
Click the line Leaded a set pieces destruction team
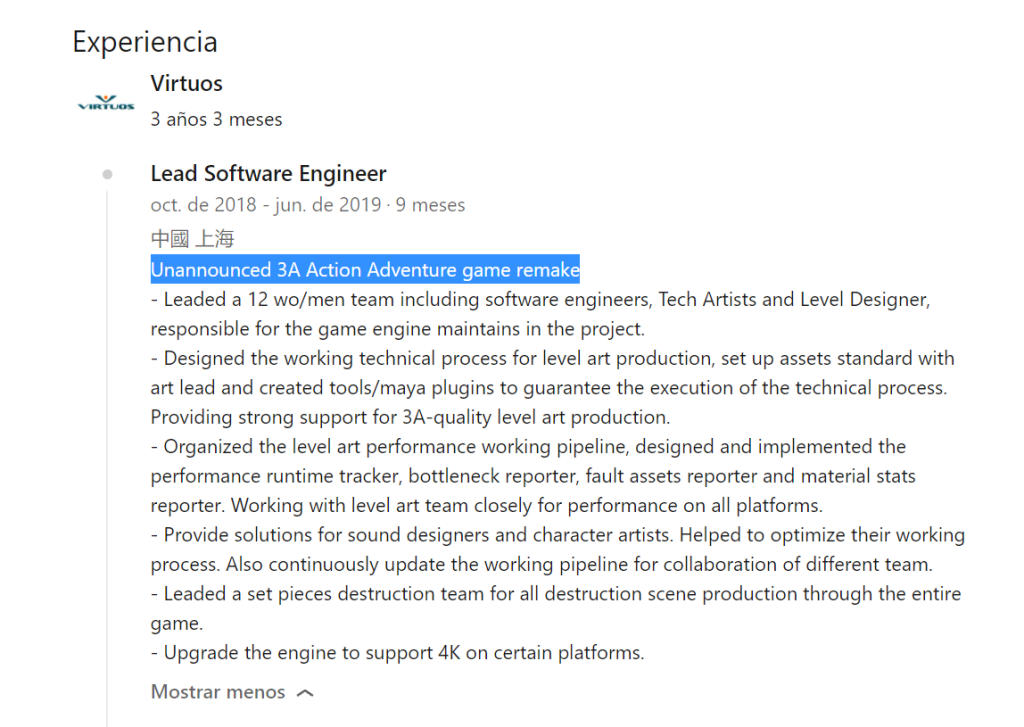coord(556,594)
